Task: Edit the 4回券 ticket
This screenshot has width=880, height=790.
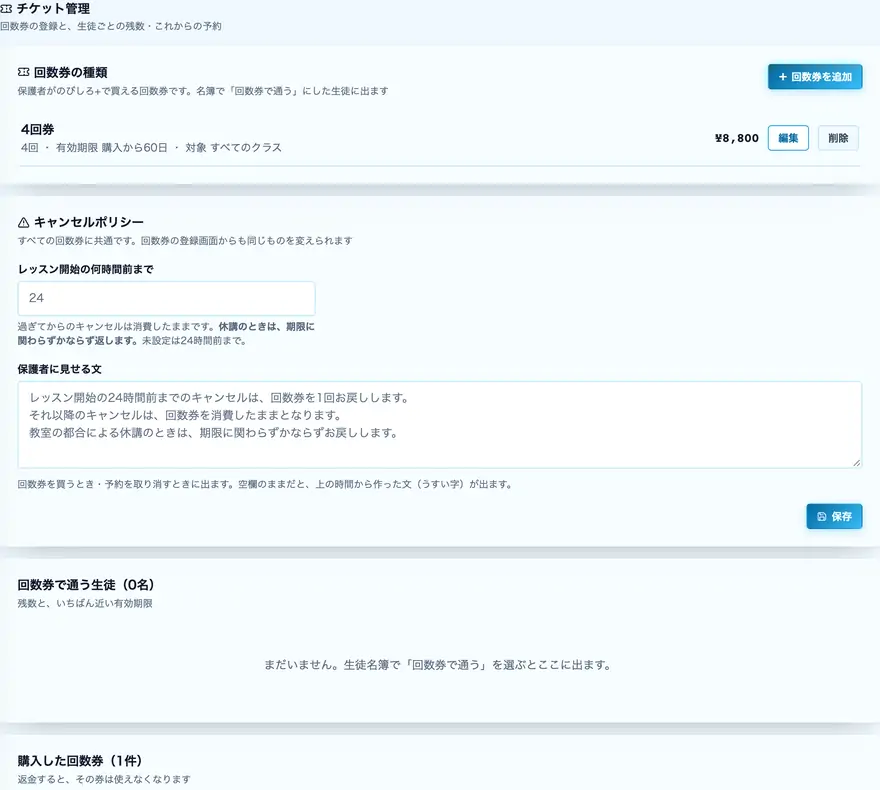Action: (x=788, y=138)
